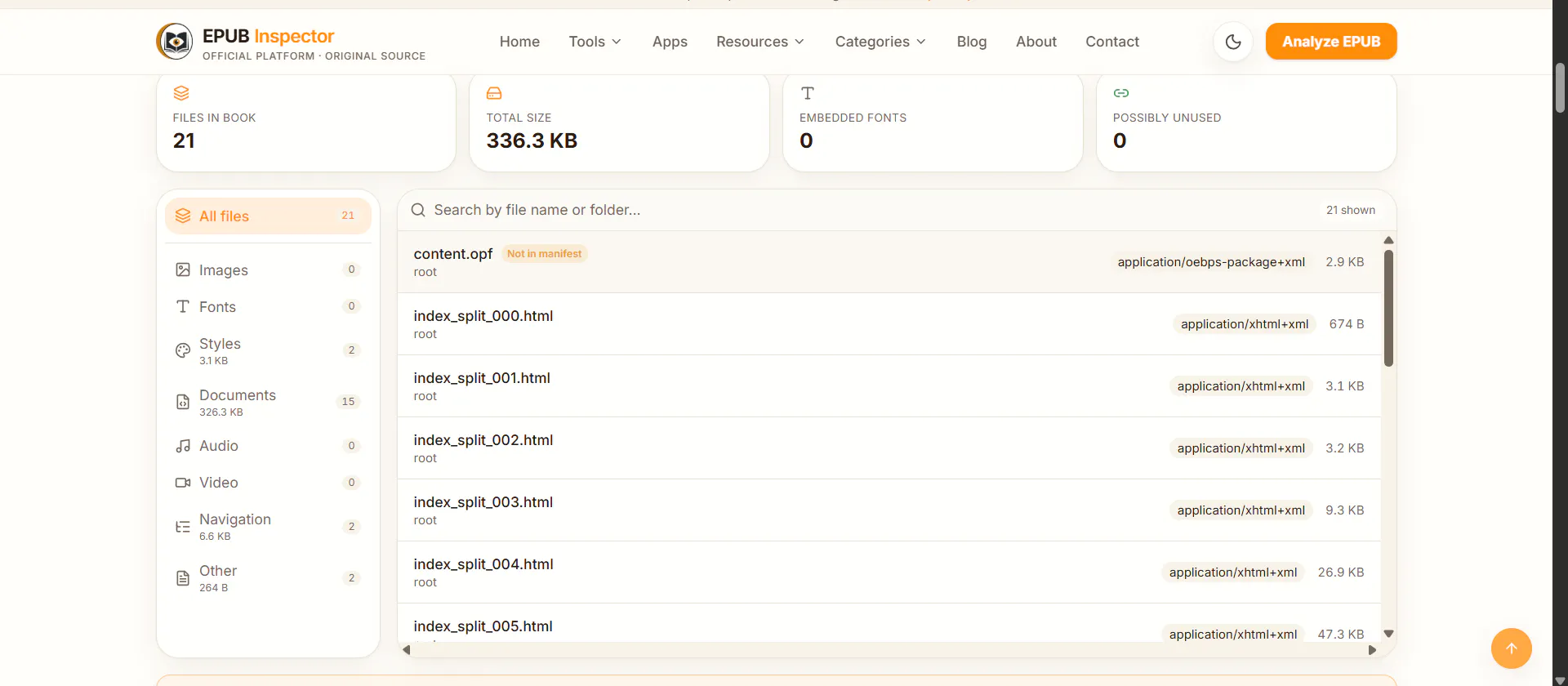Viewport: 1568px width, 686px height.
Task: Click the Embedded Fonts type icon
Action: (x=808, y=93)
